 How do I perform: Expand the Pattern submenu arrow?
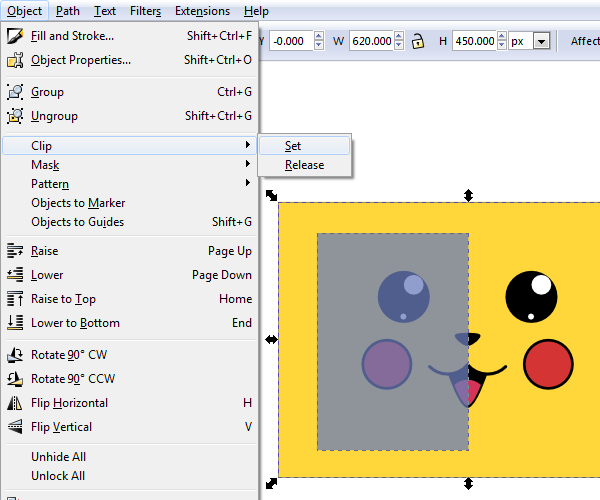248,183
